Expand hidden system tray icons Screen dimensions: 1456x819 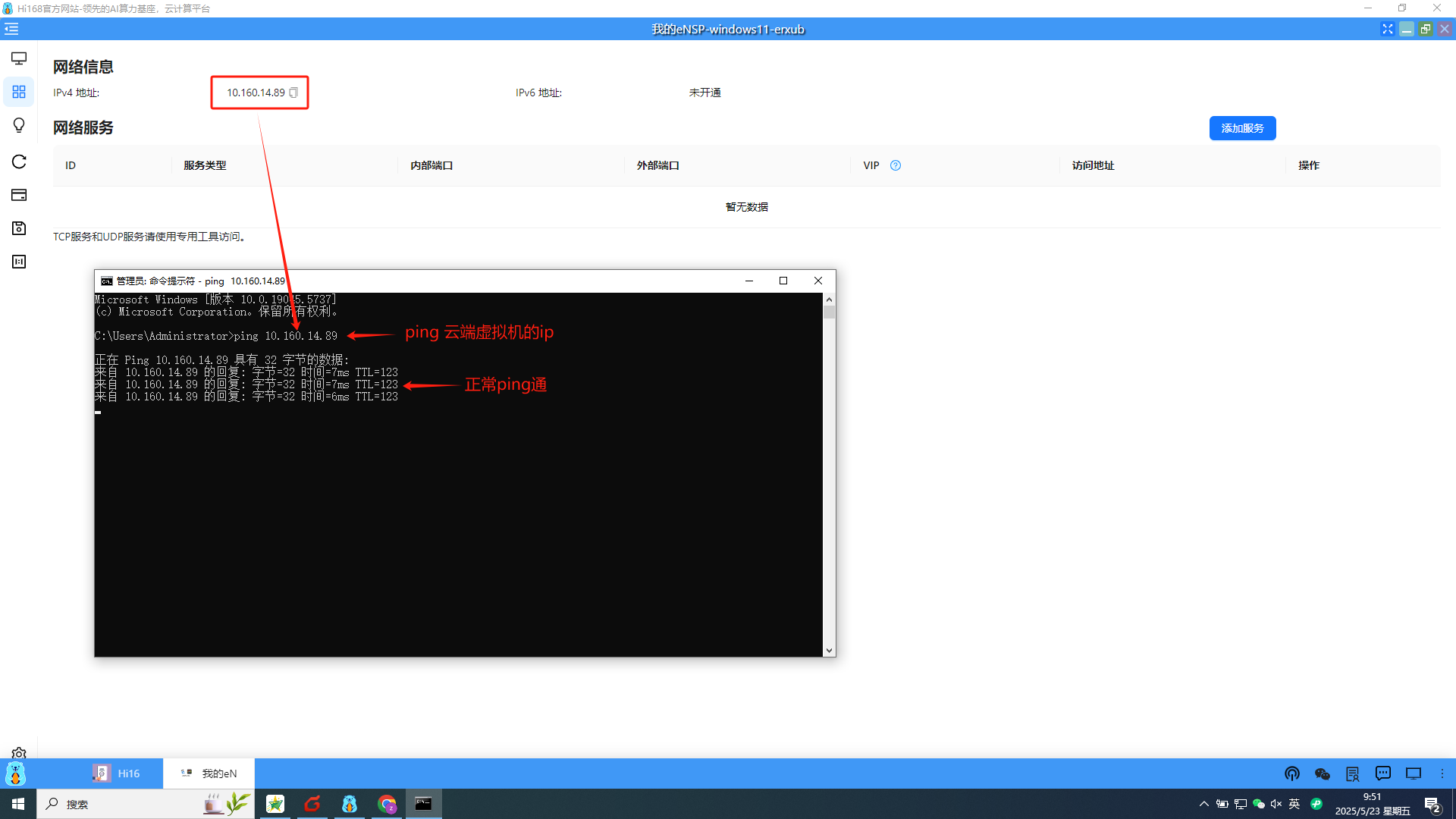click(1204, 804)
